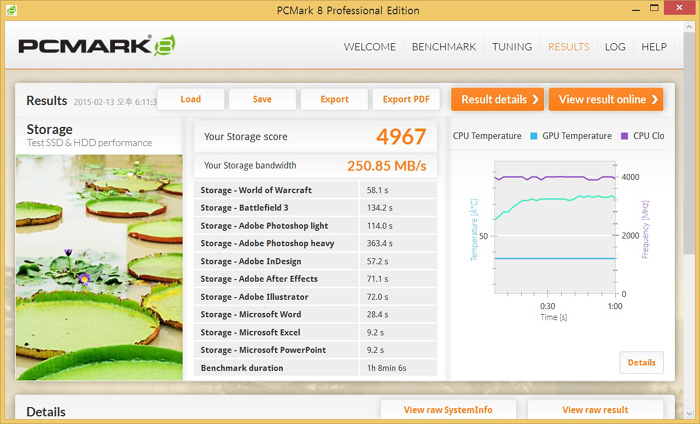Click View raw result button
Viewport: 700px width, 424px height.
pos(595,410)
